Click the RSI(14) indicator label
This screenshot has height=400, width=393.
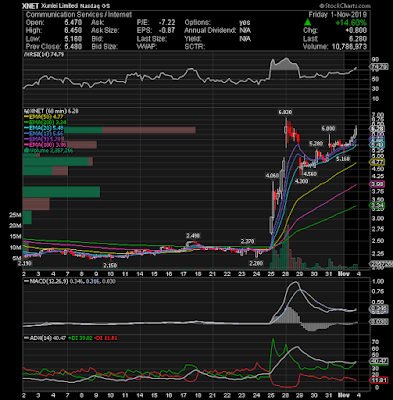pos(44,54)
